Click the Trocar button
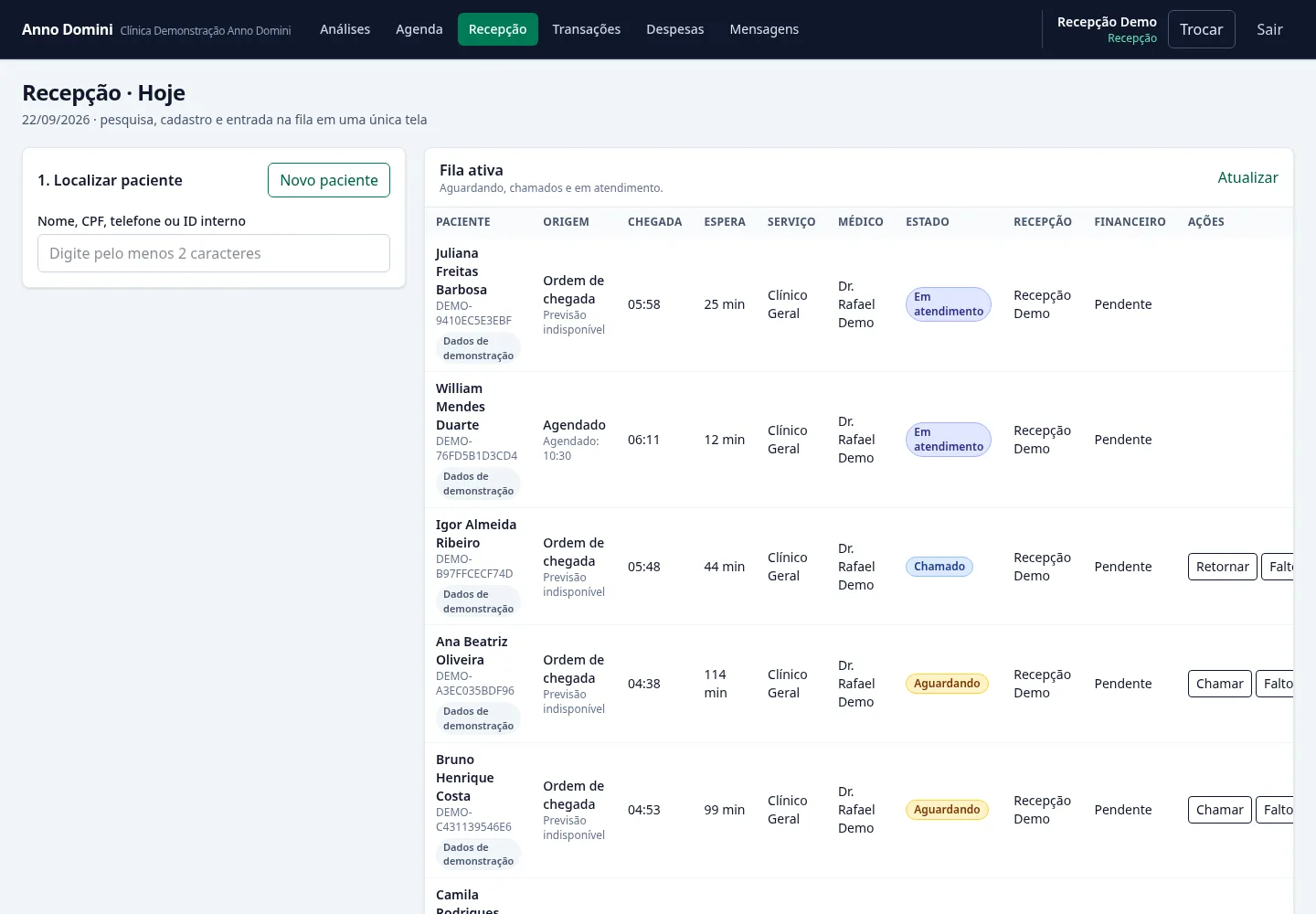 (1202, 29)
